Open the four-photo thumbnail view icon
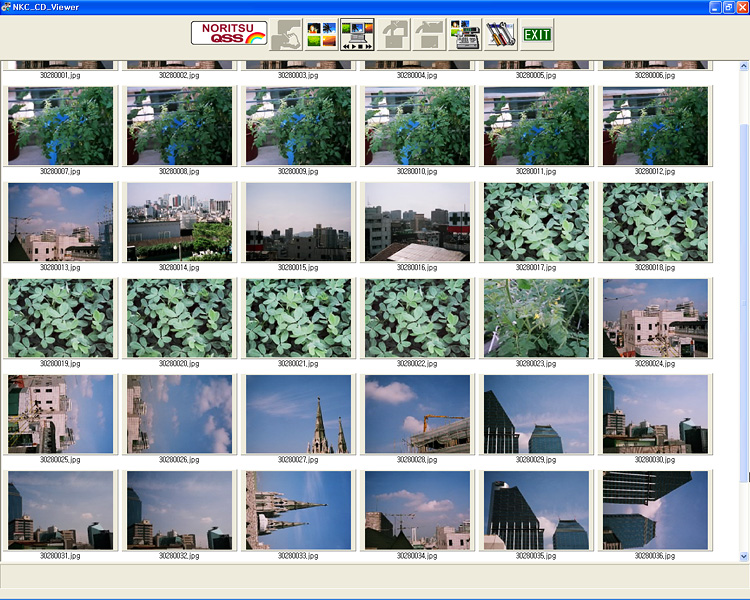 click(x=321, y=34)
